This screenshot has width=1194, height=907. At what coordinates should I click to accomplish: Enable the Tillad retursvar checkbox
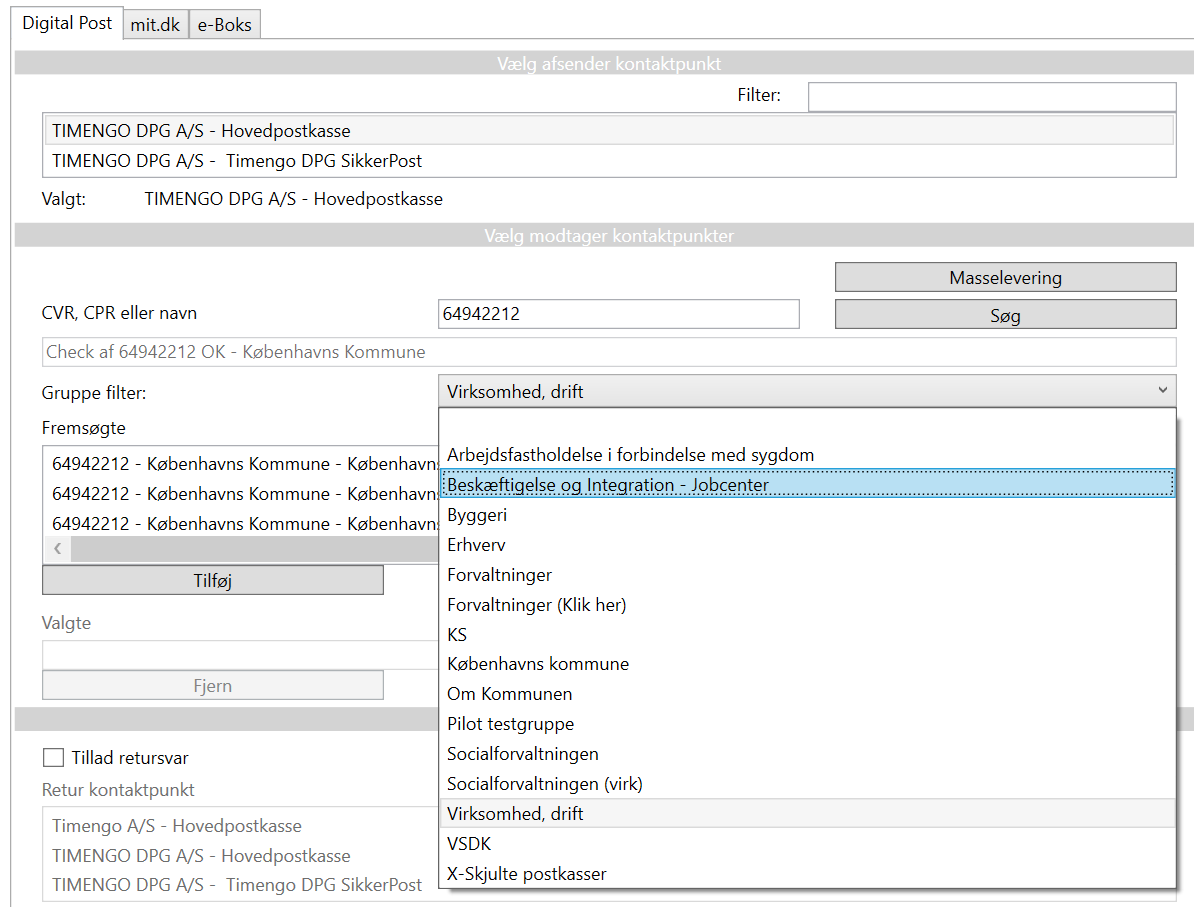point(54,758)
